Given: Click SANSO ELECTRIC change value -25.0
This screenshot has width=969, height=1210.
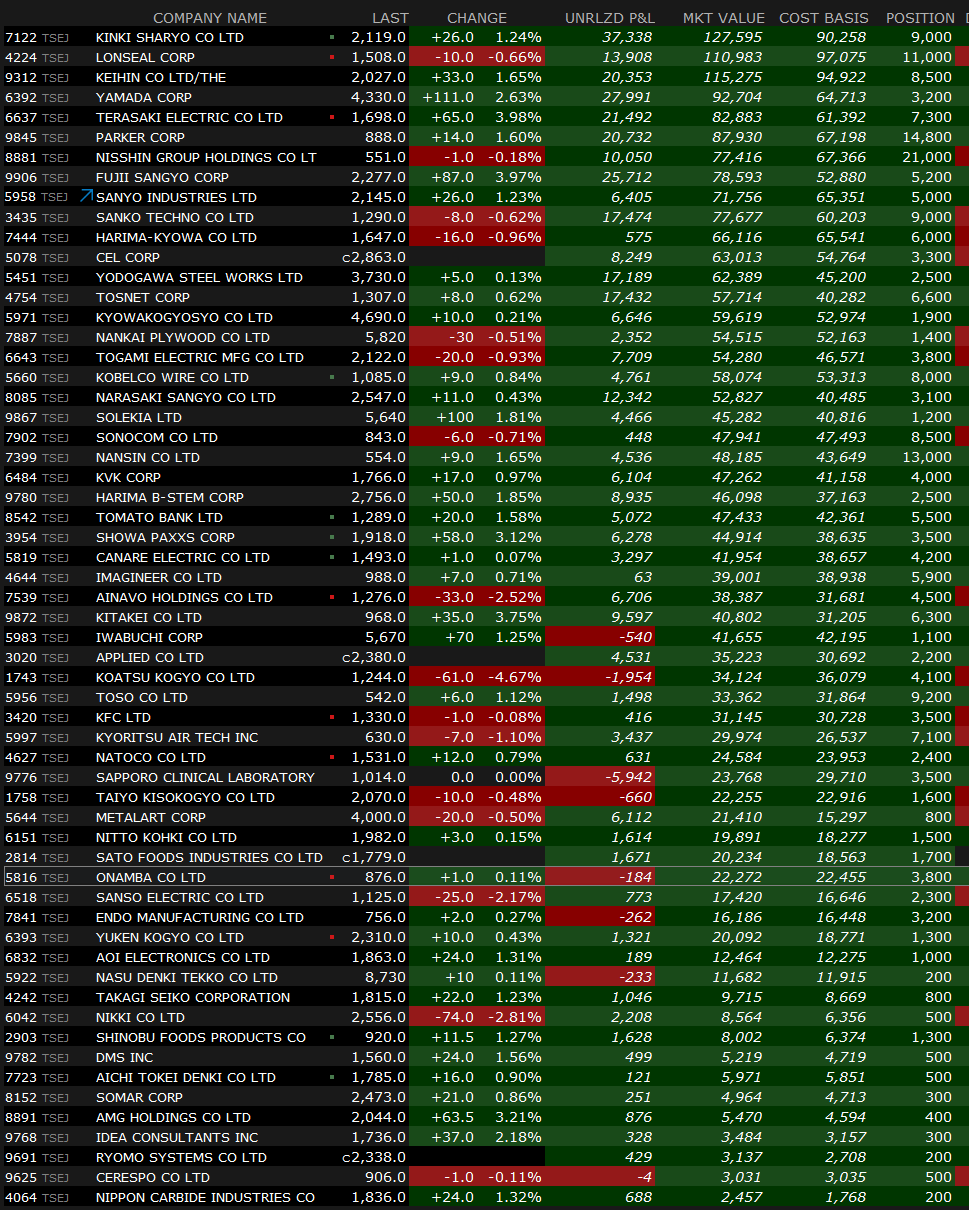Looking at the screenshot, I should 456,897.
